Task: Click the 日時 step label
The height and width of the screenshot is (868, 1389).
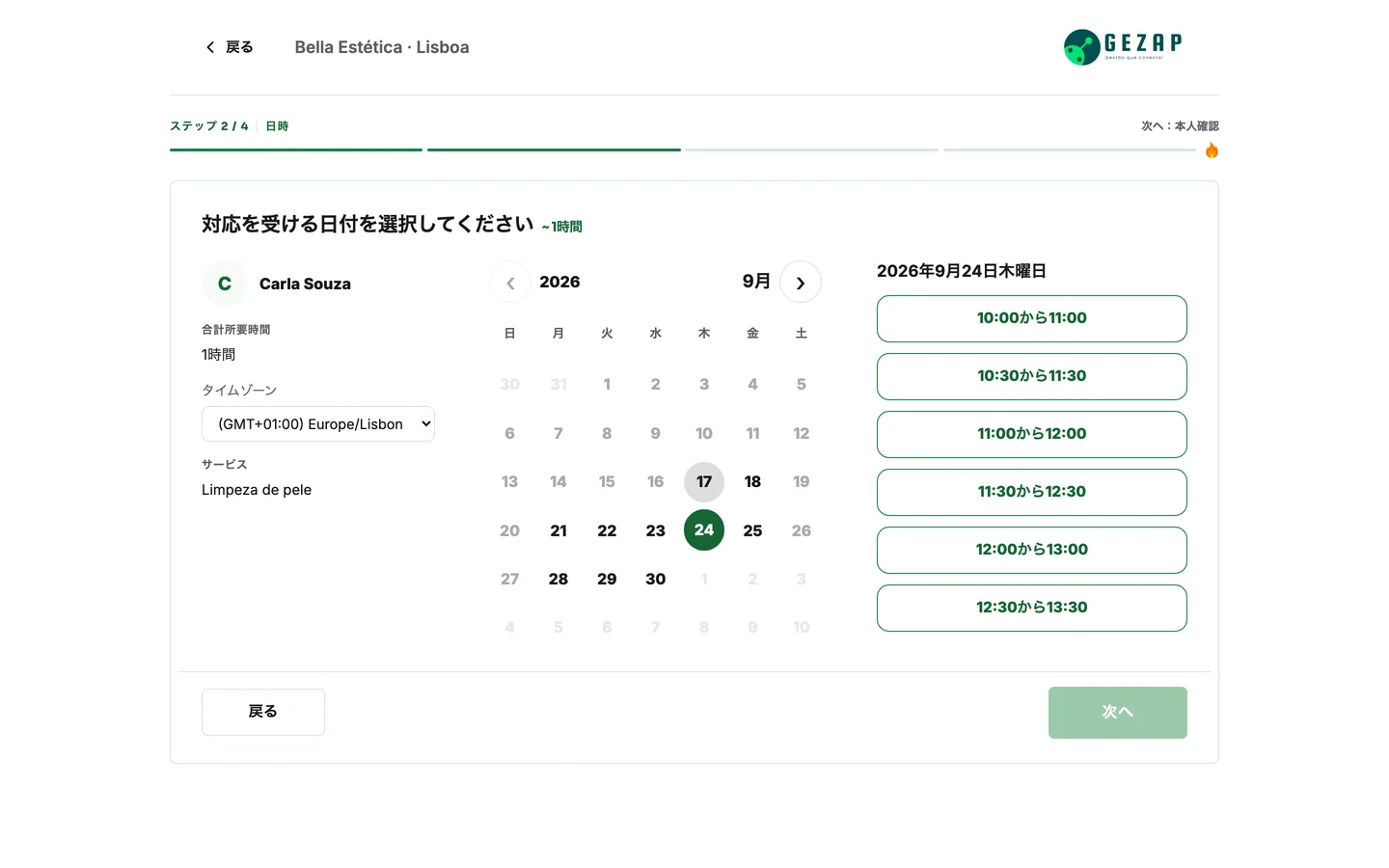Action: tap(277, 126)
